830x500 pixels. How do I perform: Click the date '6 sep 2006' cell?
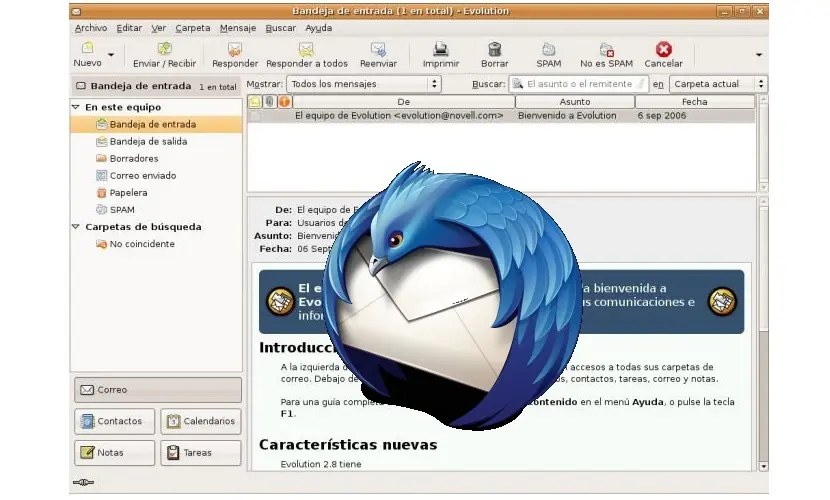pos(662,115)
